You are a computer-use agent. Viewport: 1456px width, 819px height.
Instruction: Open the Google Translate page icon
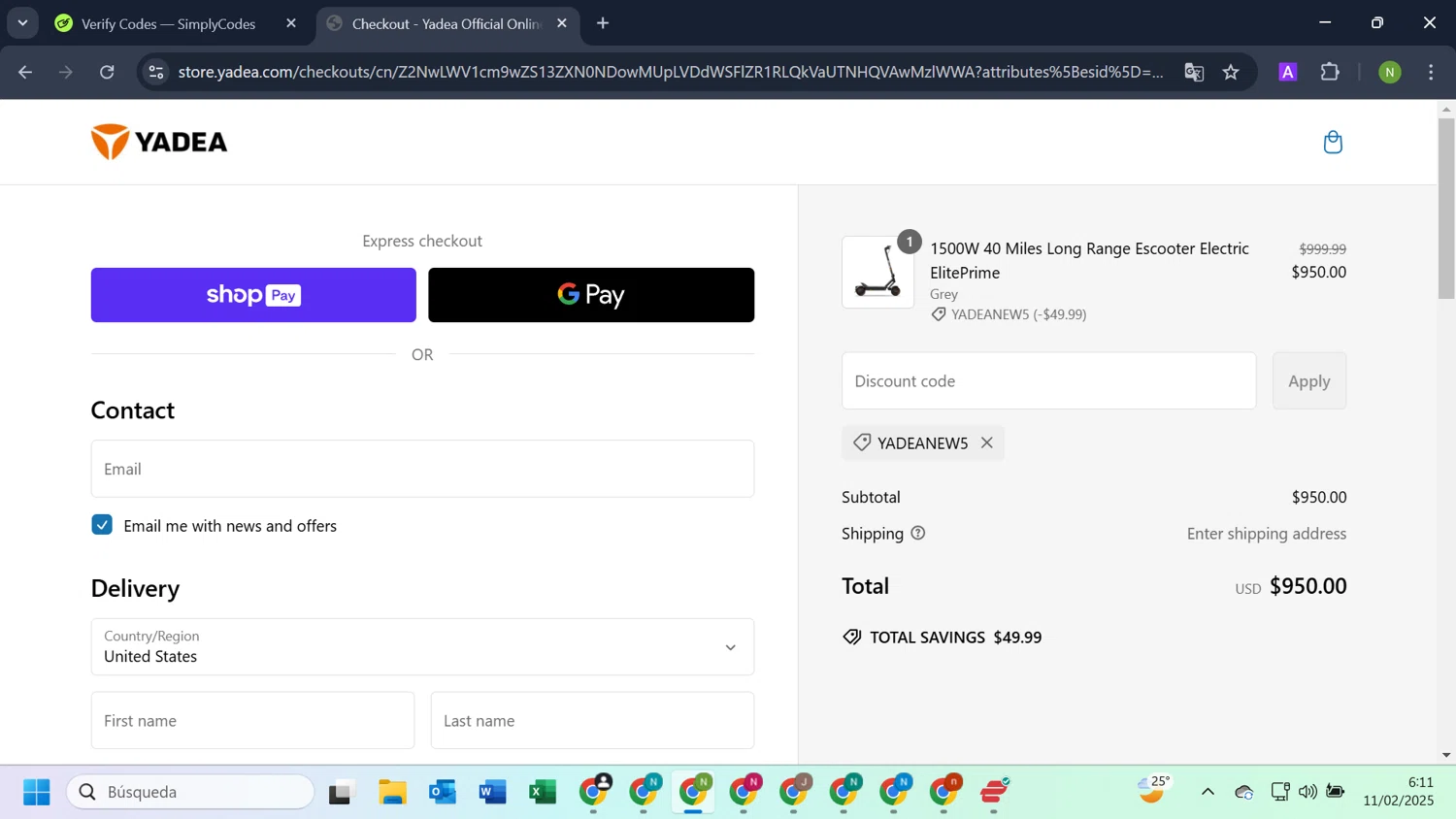[1194, 72]
